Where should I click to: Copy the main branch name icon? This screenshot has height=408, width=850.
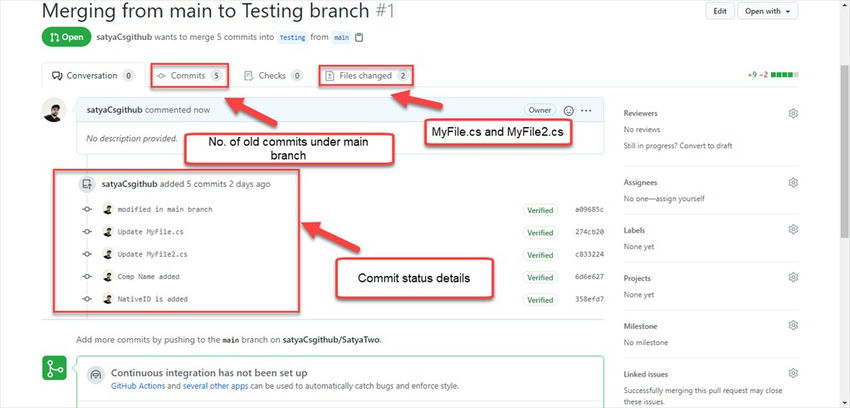(x=359, y=38)
